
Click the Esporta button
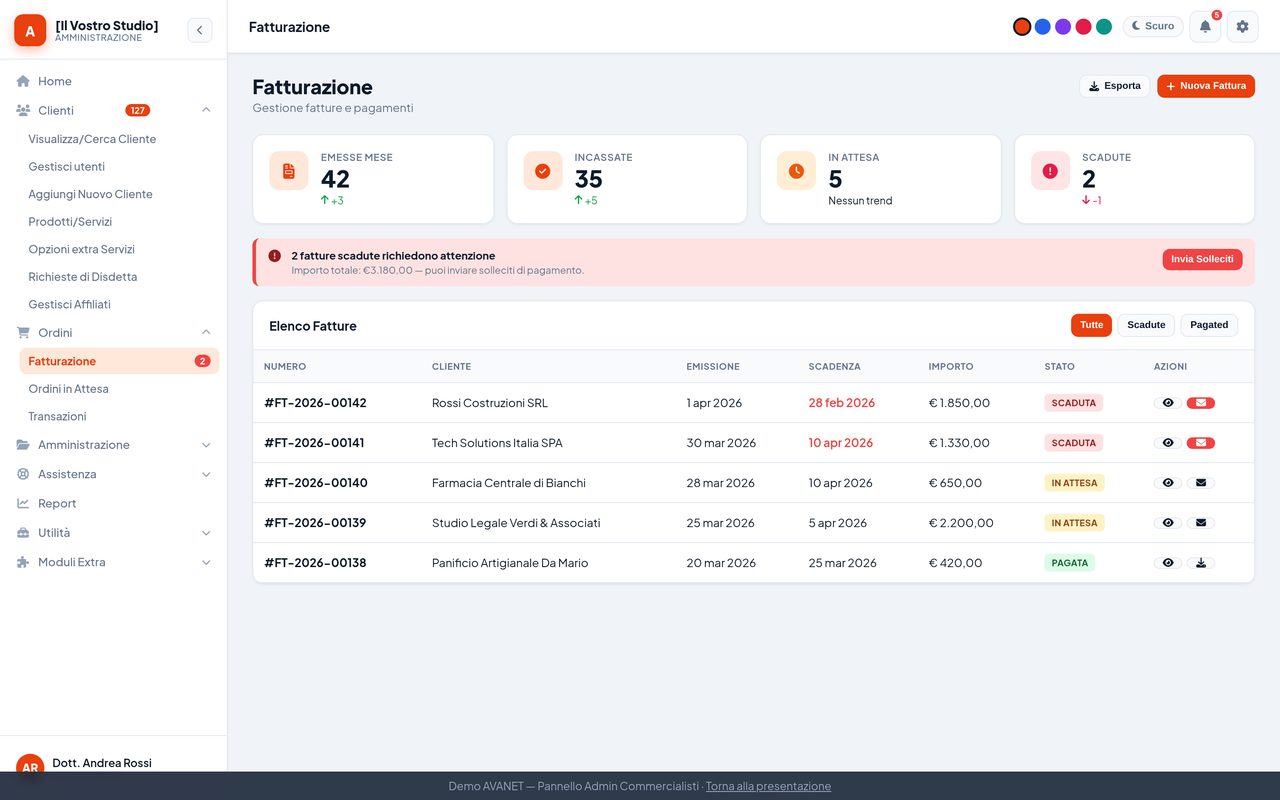[1114, 86]
